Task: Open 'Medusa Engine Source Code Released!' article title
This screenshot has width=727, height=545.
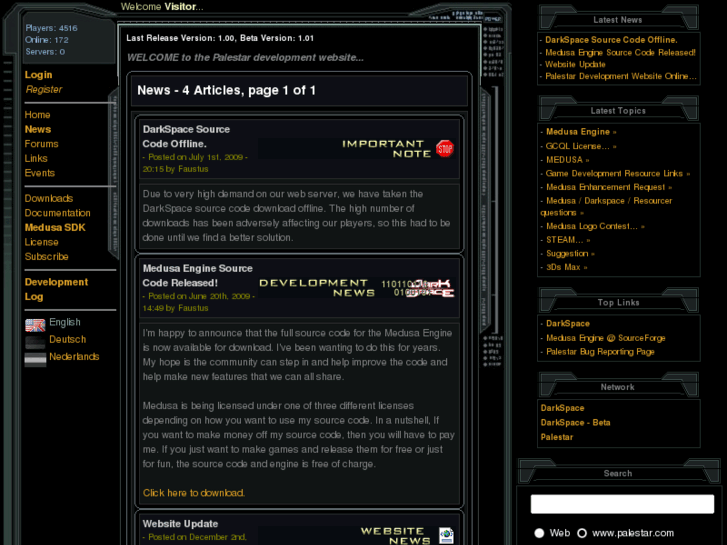Action: 198,276
